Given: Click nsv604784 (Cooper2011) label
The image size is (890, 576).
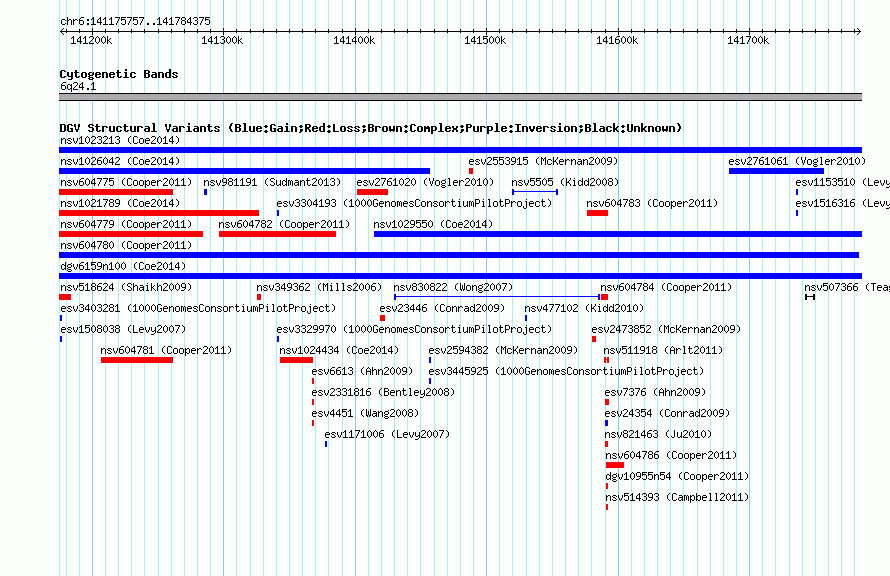Looking at the screenshot, I should coord(666,287).
